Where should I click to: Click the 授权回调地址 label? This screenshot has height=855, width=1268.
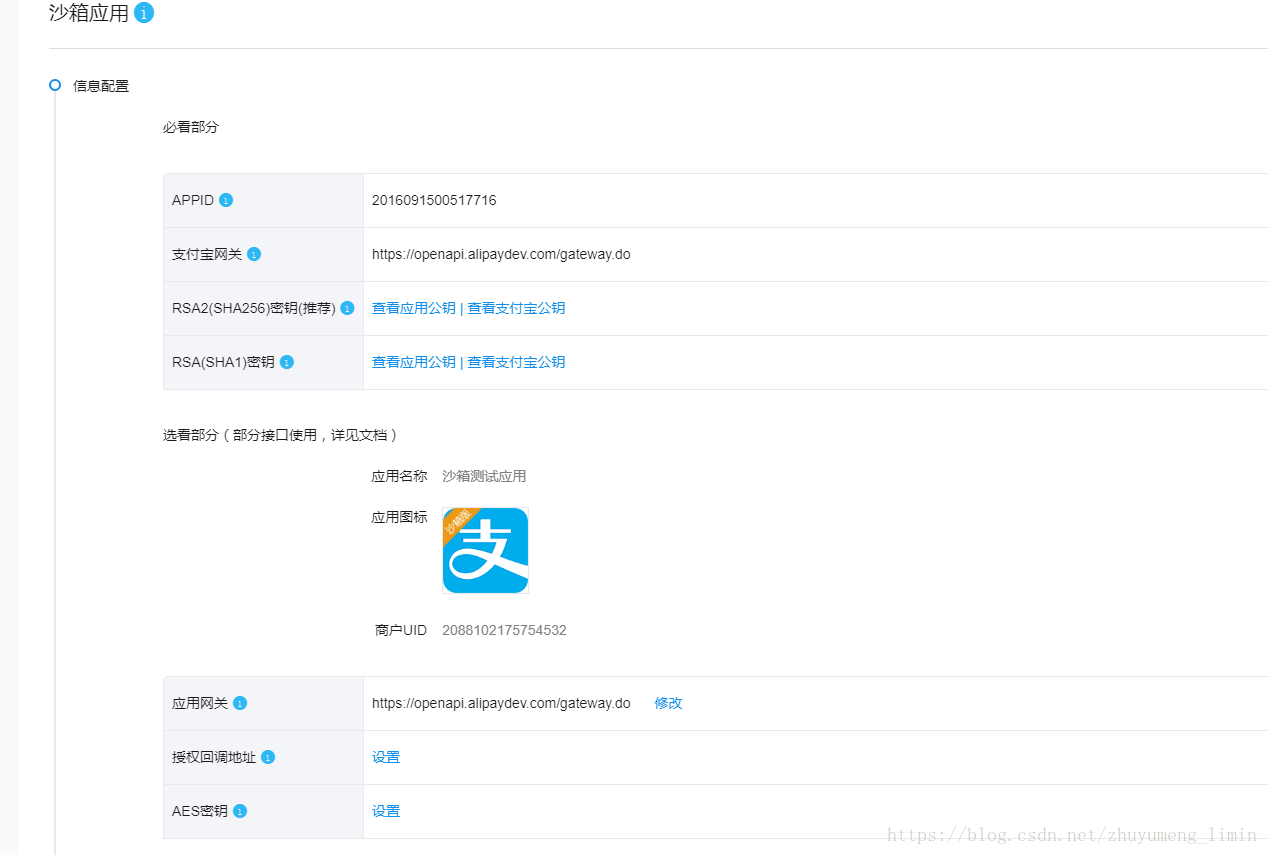pyautogui.click(x=214, y=757)
